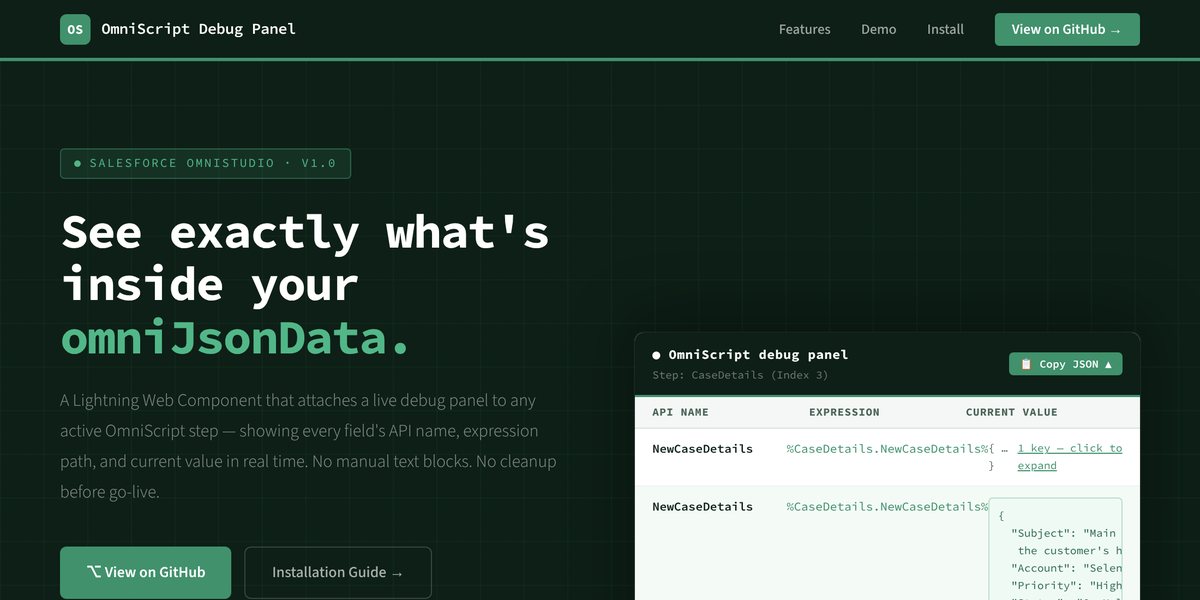The width and height of the screenshot is (1200, 600).
Task: Expand the "1 key — click to expand" link
Action: [1070, 457]
